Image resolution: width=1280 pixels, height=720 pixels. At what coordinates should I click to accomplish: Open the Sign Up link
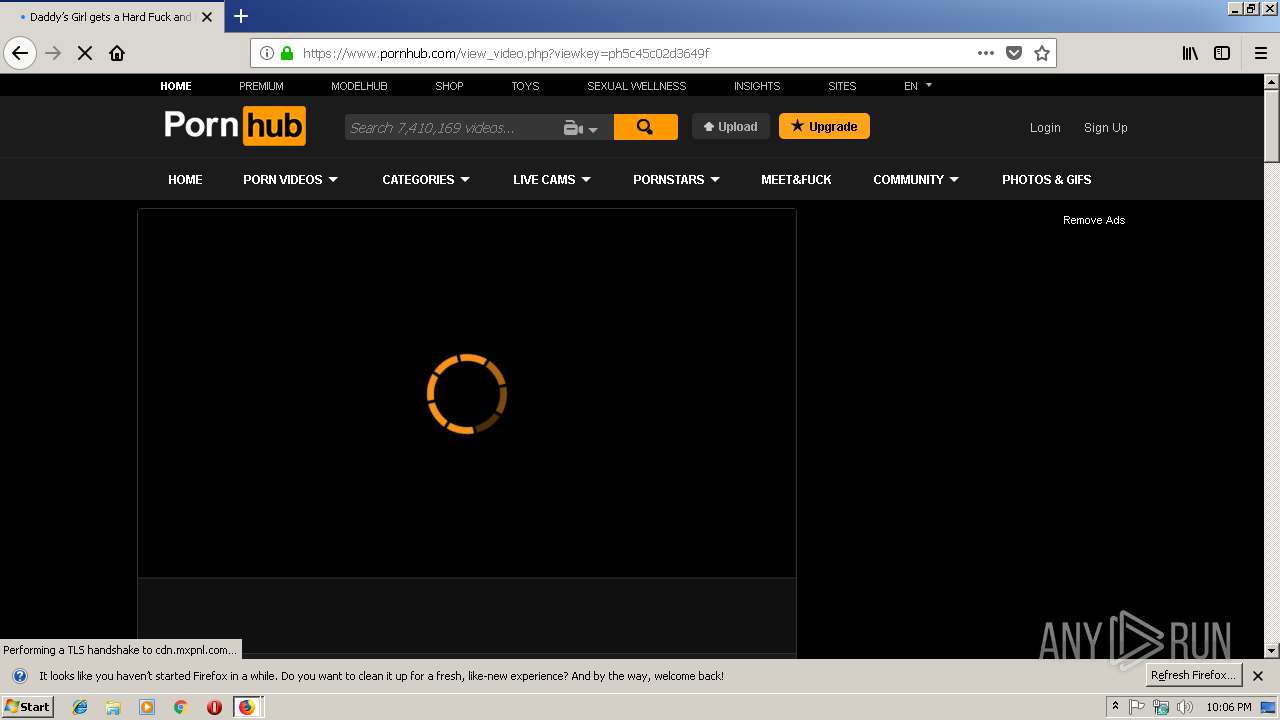(x=1105, y=127)
